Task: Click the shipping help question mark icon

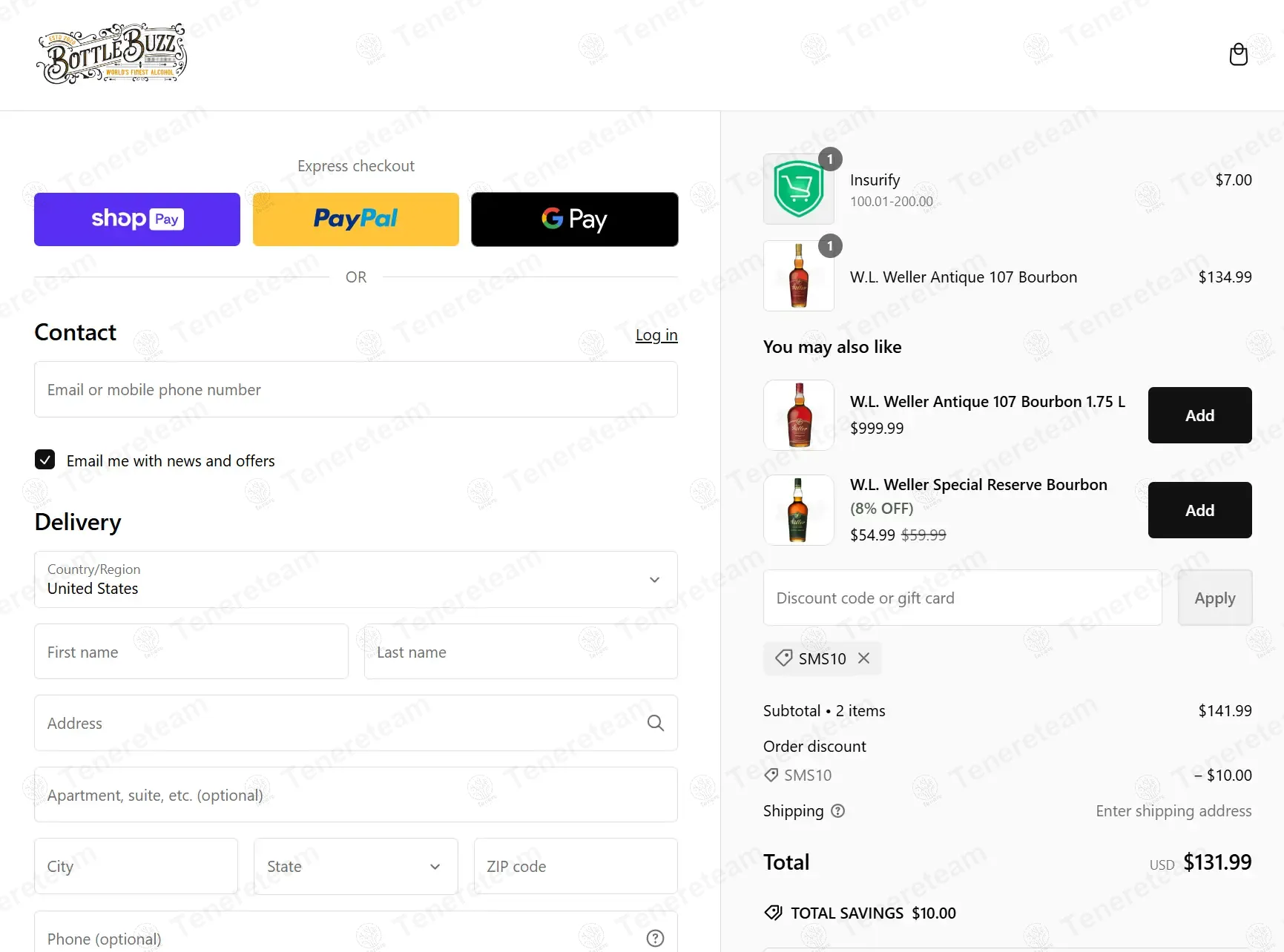Action: pyautogui.click(x=837, y=811)
